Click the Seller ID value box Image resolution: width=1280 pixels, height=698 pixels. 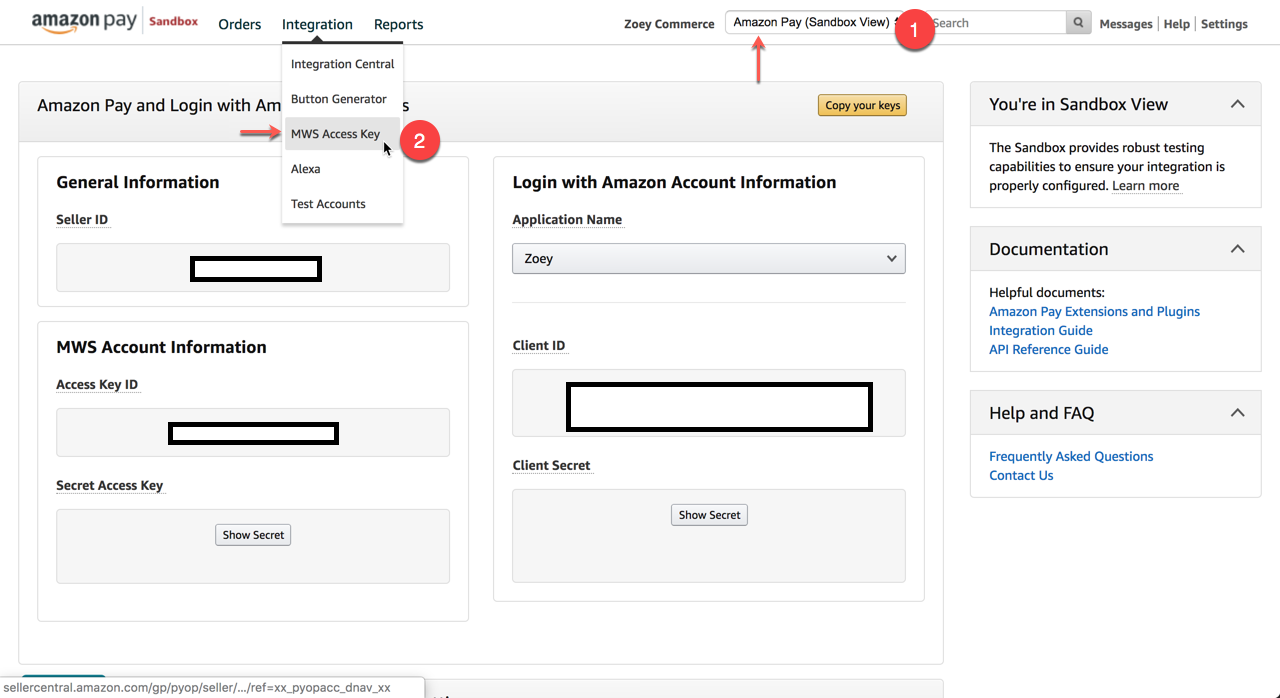click(x=253, y=268)
